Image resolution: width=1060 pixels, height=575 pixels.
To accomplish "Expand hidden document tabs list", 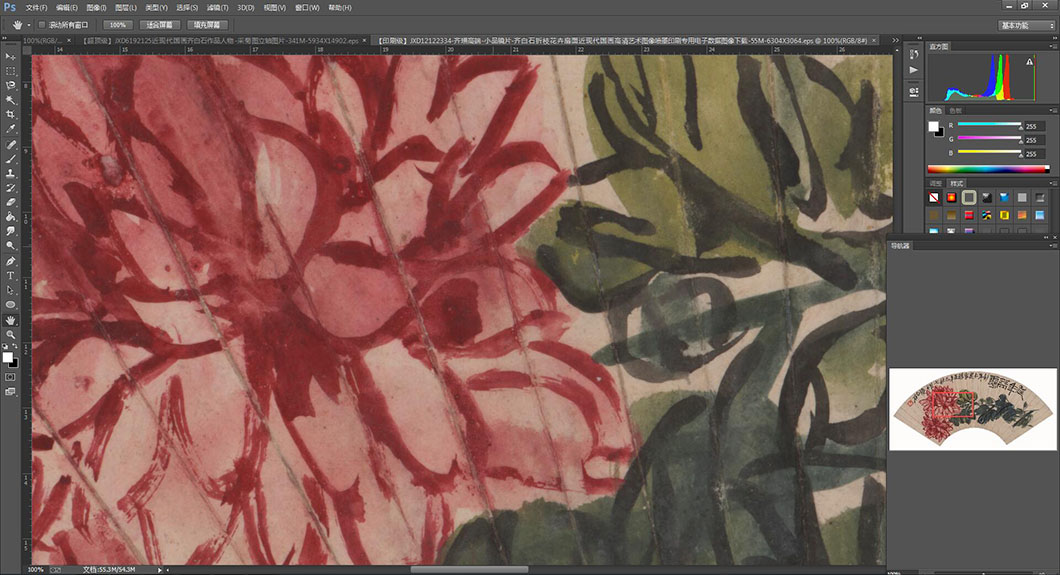I will point(895,41).
